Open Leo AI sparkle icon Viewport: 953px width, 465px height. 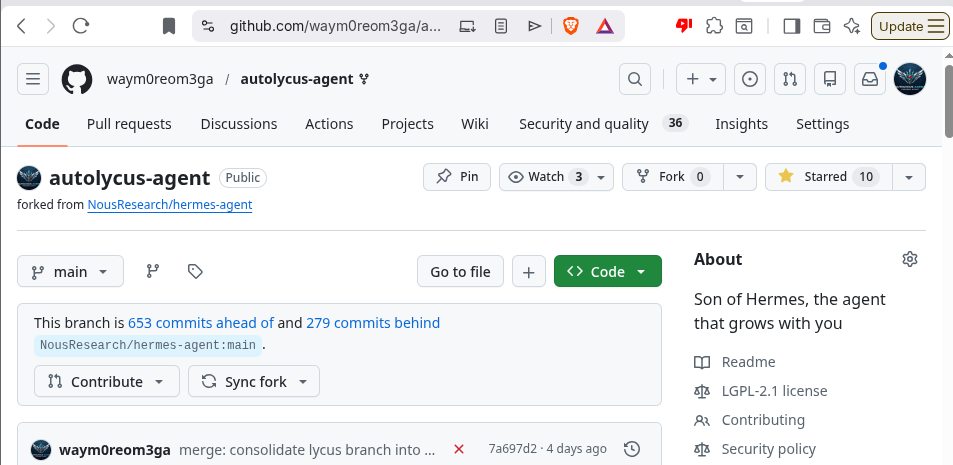[852, 26]
